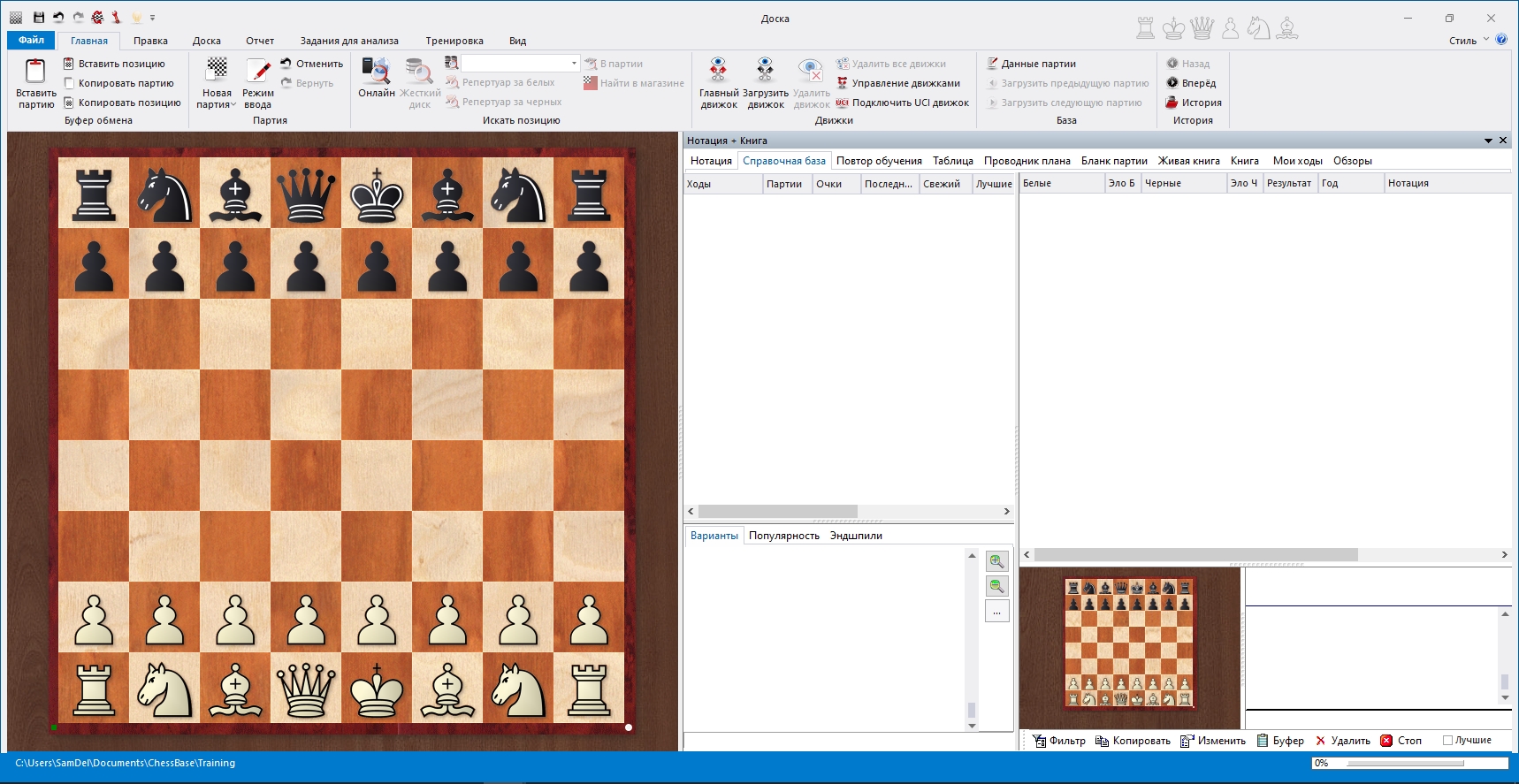Open Данные партии game data
This screenshot has width=1519, height=784.
1037,64
